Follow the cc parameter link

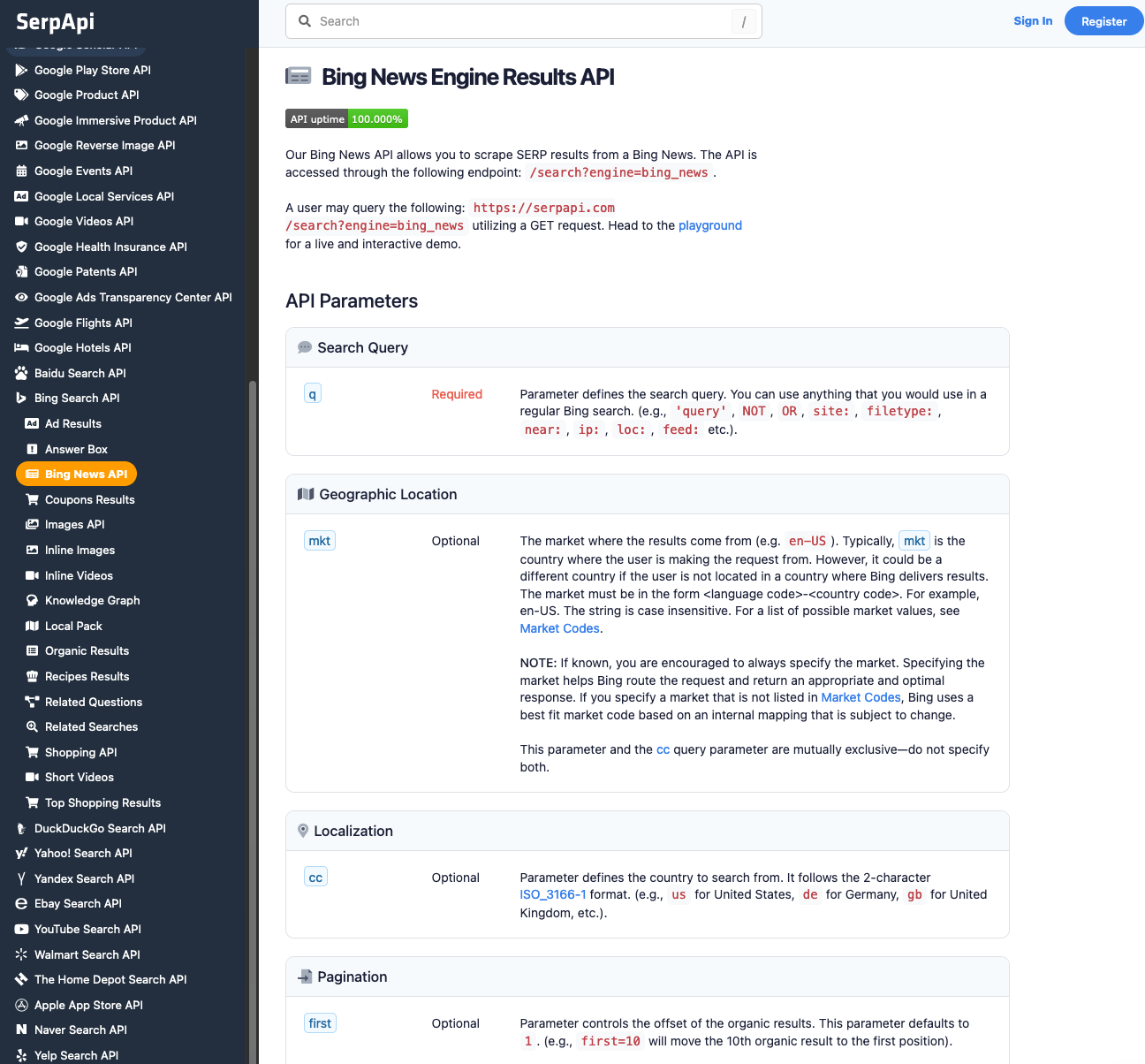tap(663, 749)
